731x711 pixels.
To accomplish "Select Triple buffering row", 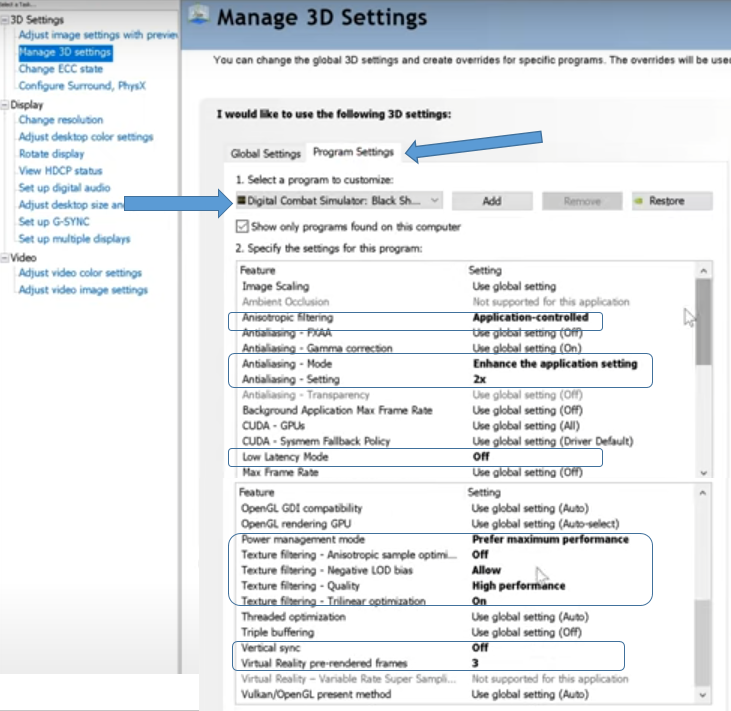I will [465, 632].
